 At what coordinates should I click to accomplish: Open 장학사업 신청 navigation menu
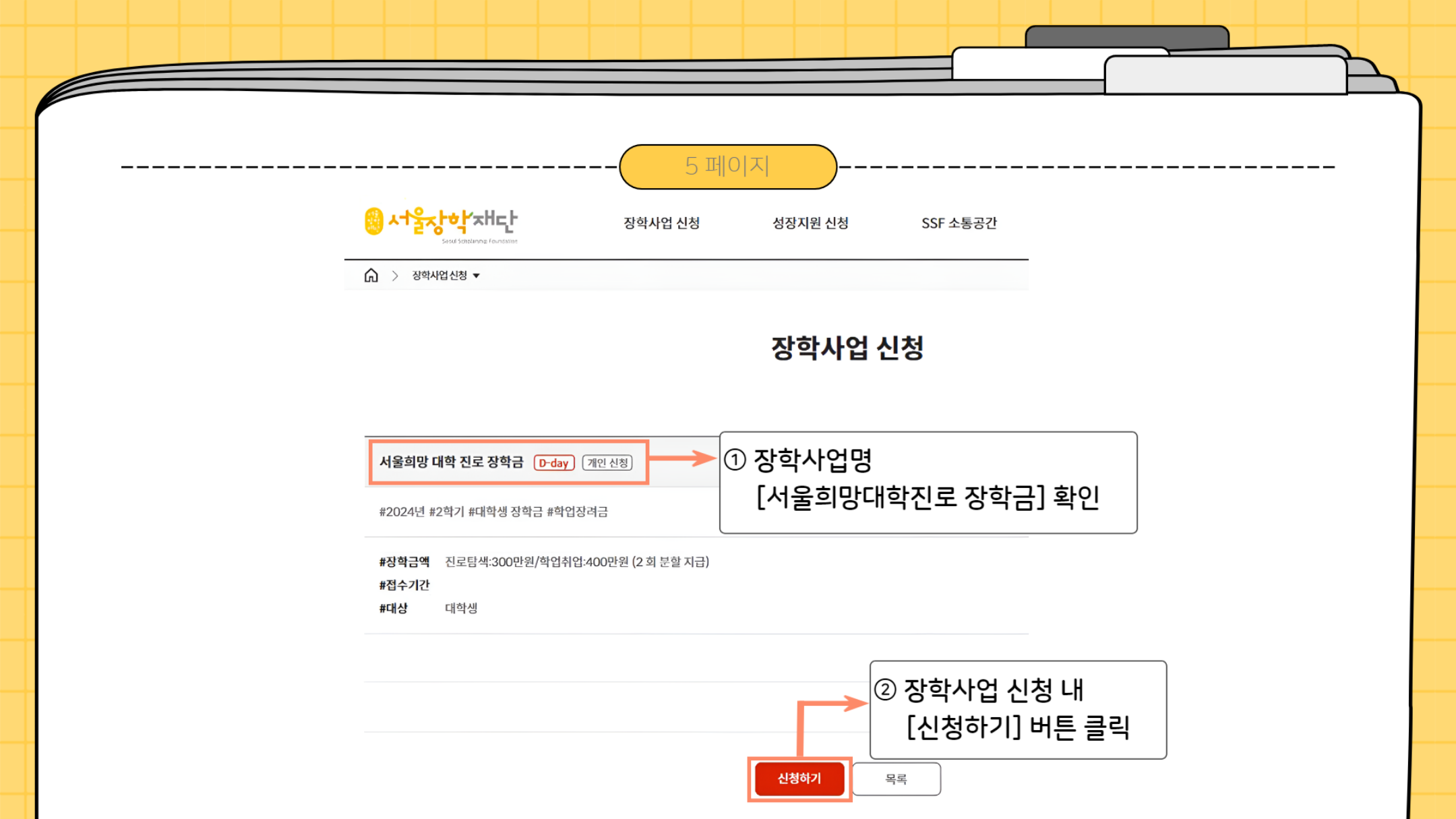pos(661,223)
